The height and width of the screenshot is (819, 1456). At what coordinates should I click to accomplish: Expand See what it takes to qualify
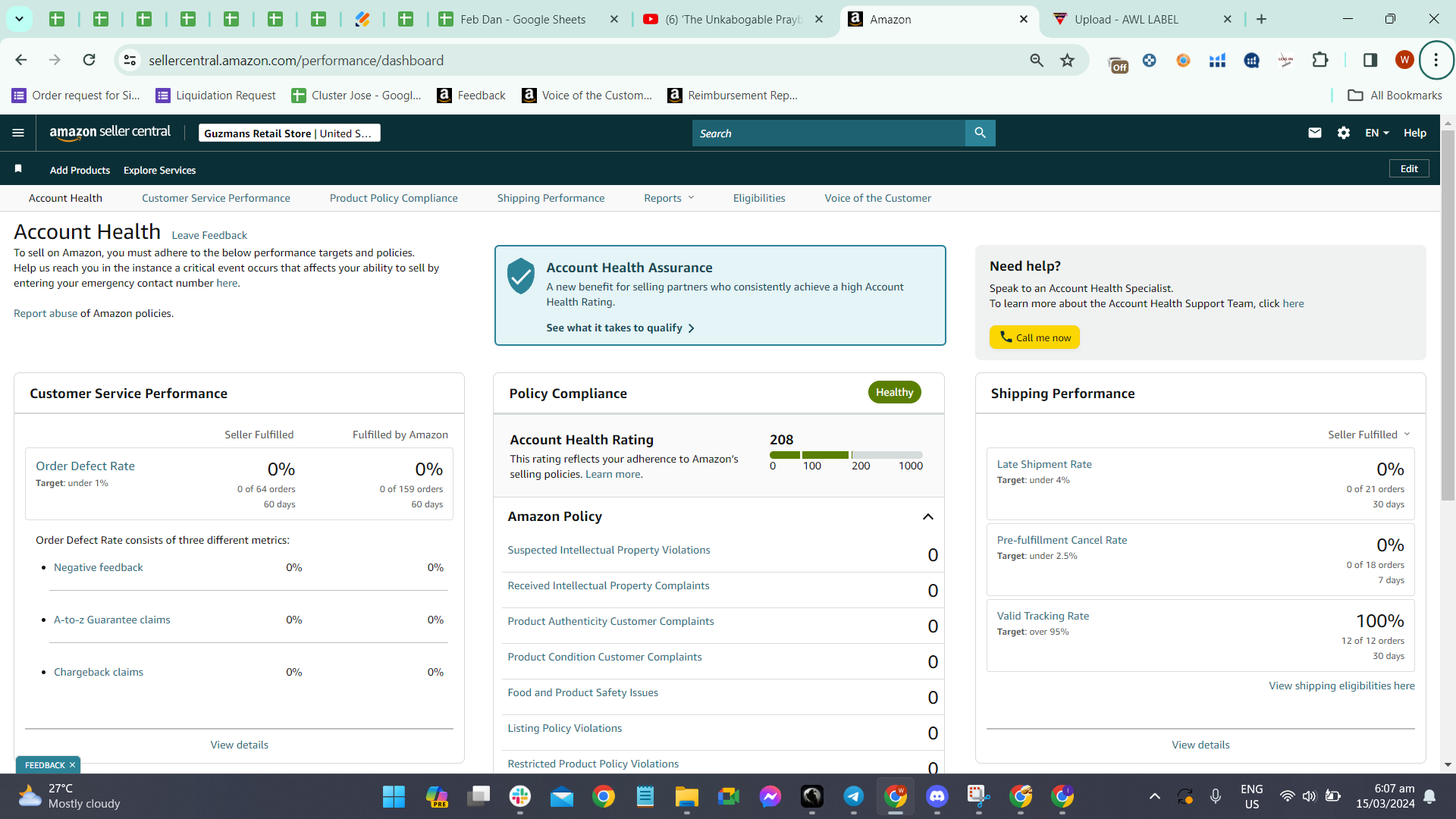(x=620, y=328)
